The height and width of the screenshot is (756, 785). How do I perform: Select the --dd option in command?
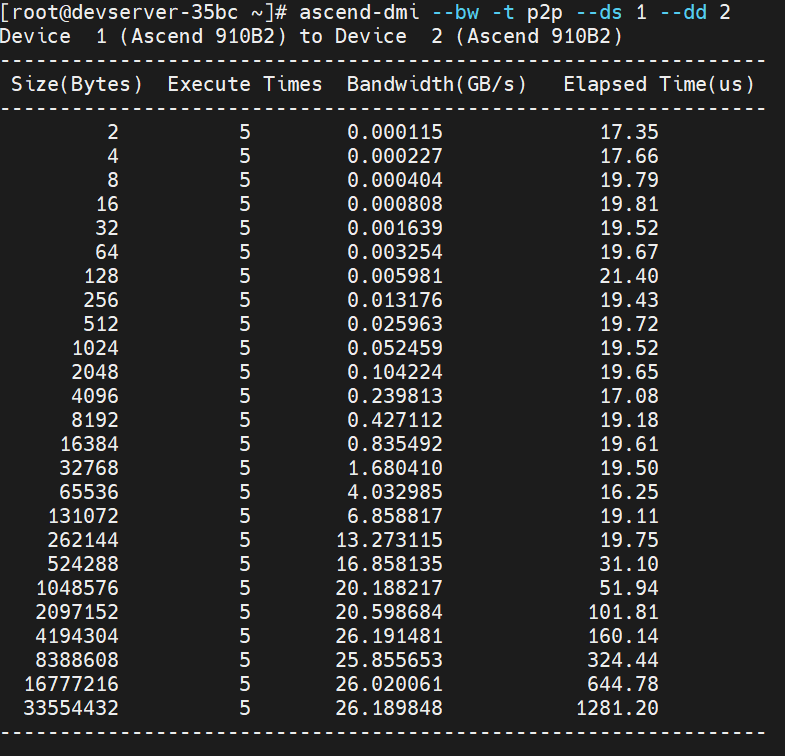(x=683, y=12)
